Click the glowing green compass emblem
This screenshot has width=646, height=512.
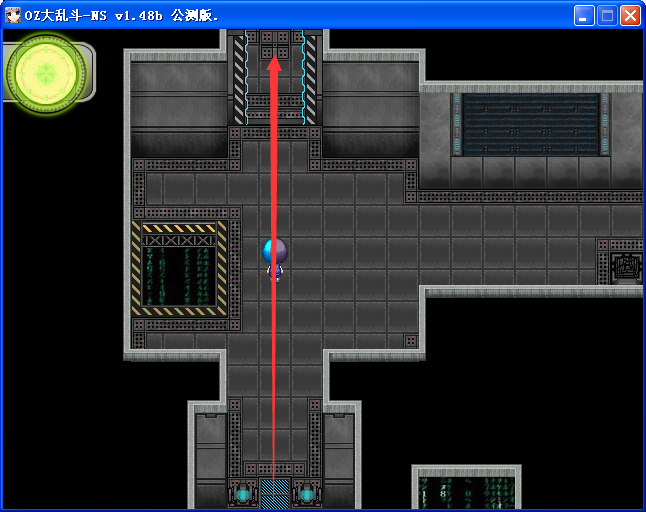click(46, 73)
